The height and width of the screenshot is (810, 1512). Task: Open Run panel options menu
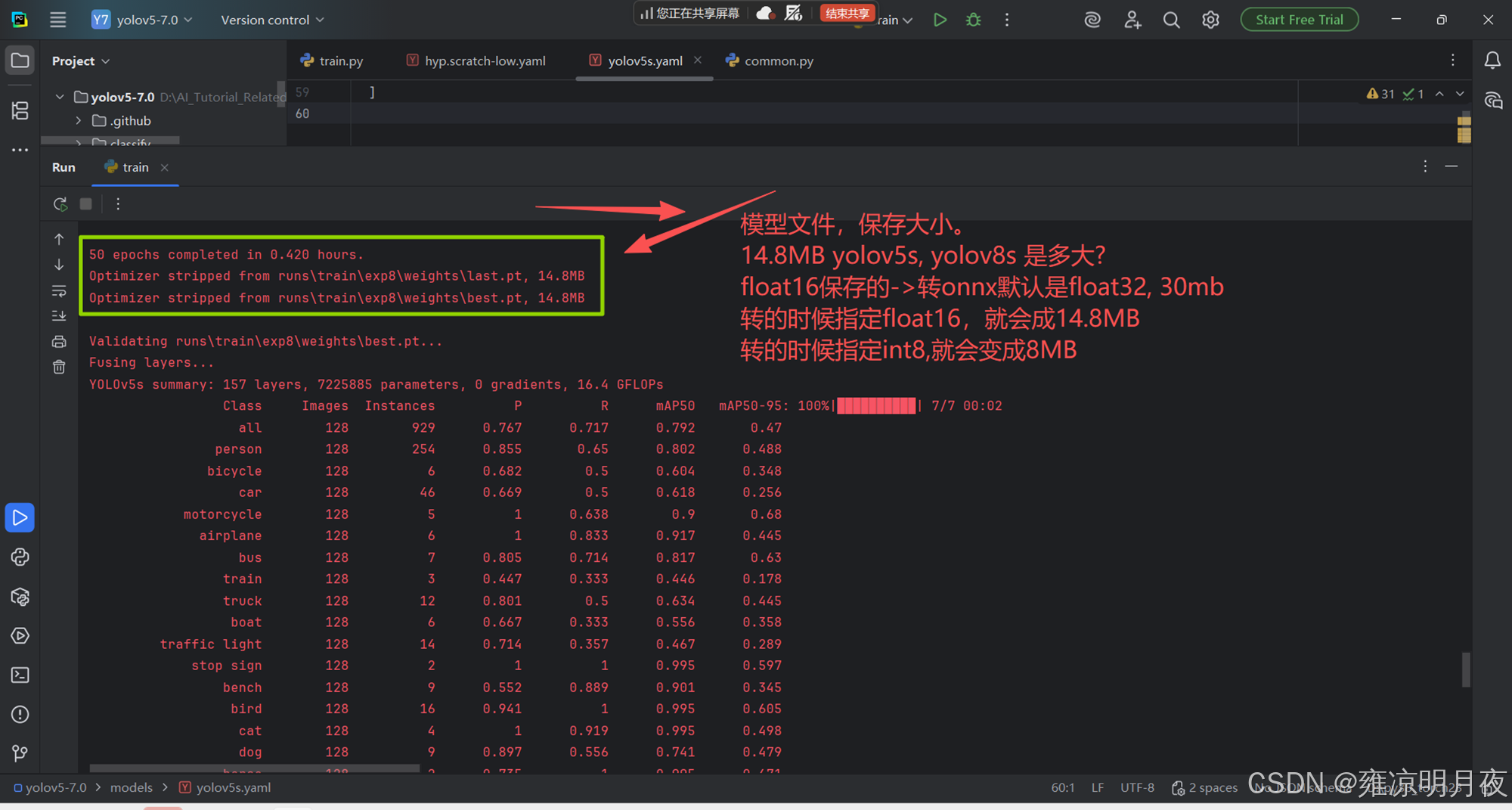coord(1425,166)
